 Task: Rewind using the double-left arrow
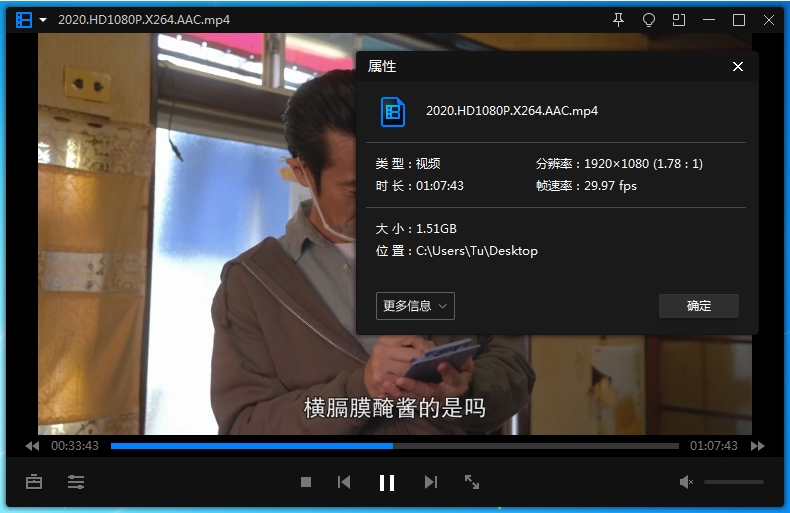coord(32,446)
